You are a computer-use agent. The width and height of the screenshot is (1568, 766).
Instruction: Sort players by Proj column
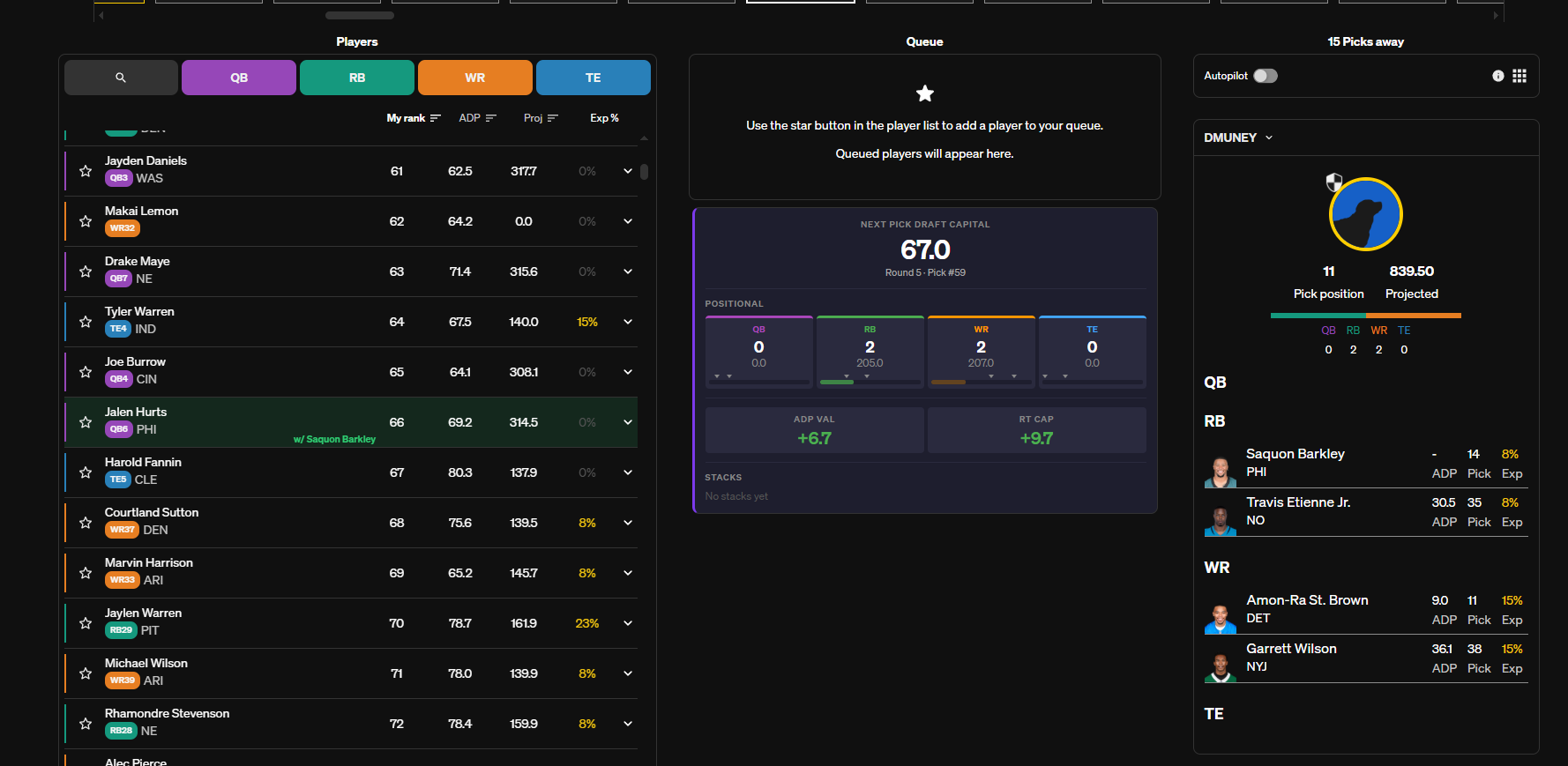click(541, 118)
